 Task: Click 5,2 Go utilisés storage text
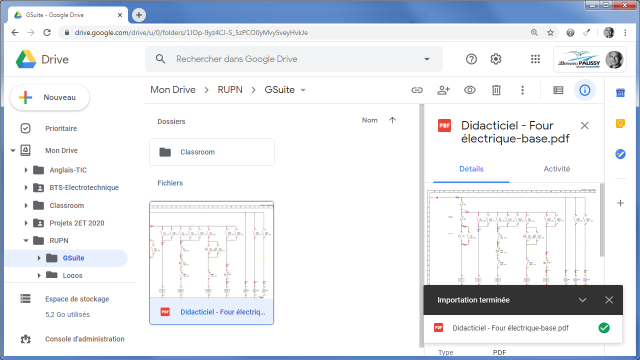67,315
